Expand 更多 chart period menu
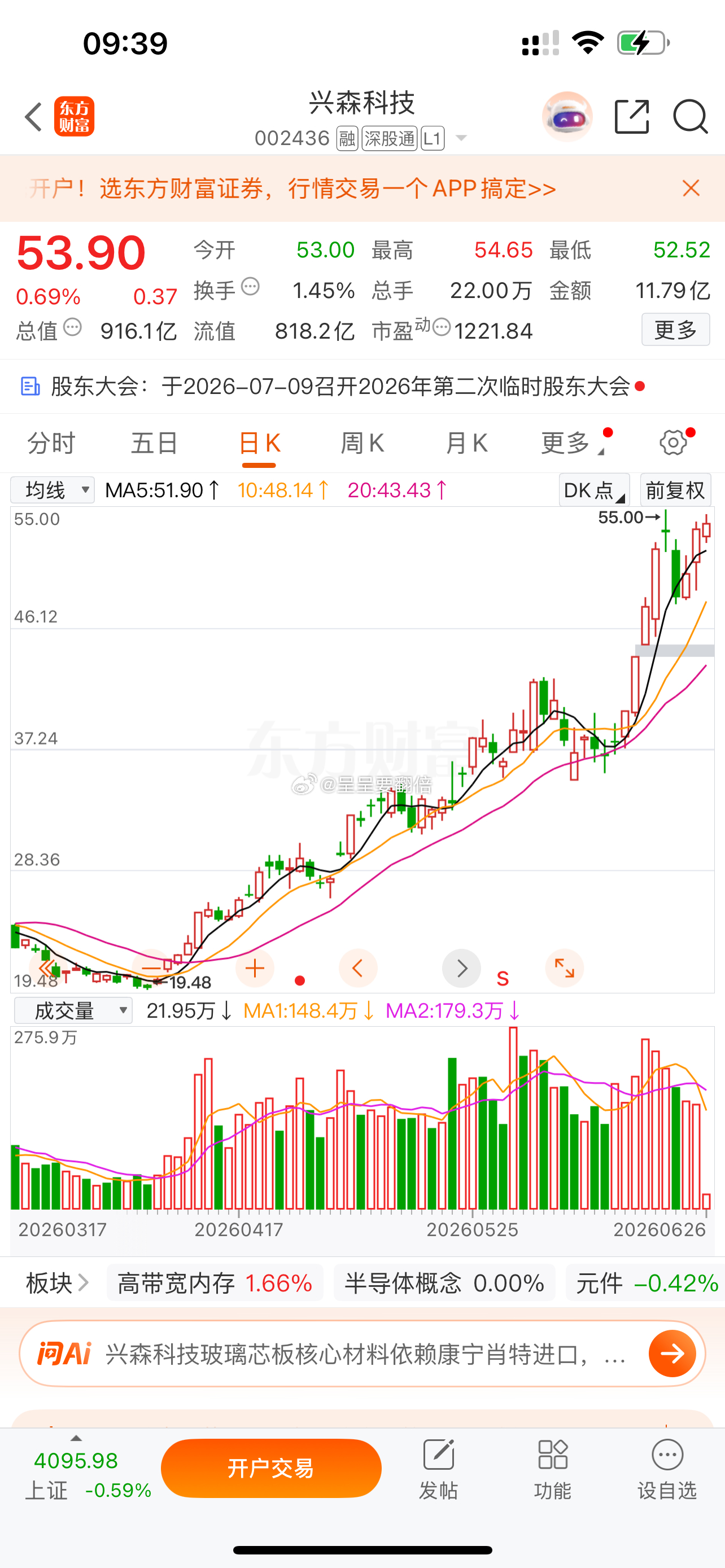Screen dimensions: 725x1568 [x=572, y=443]
